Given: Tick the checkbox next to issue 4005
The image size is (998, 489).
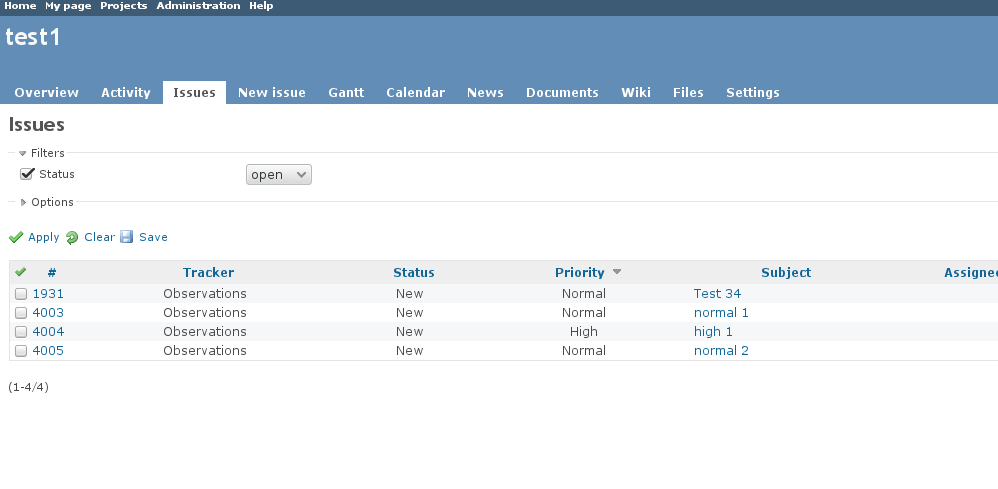Looking at the screenshot, I should pos(21,351).
